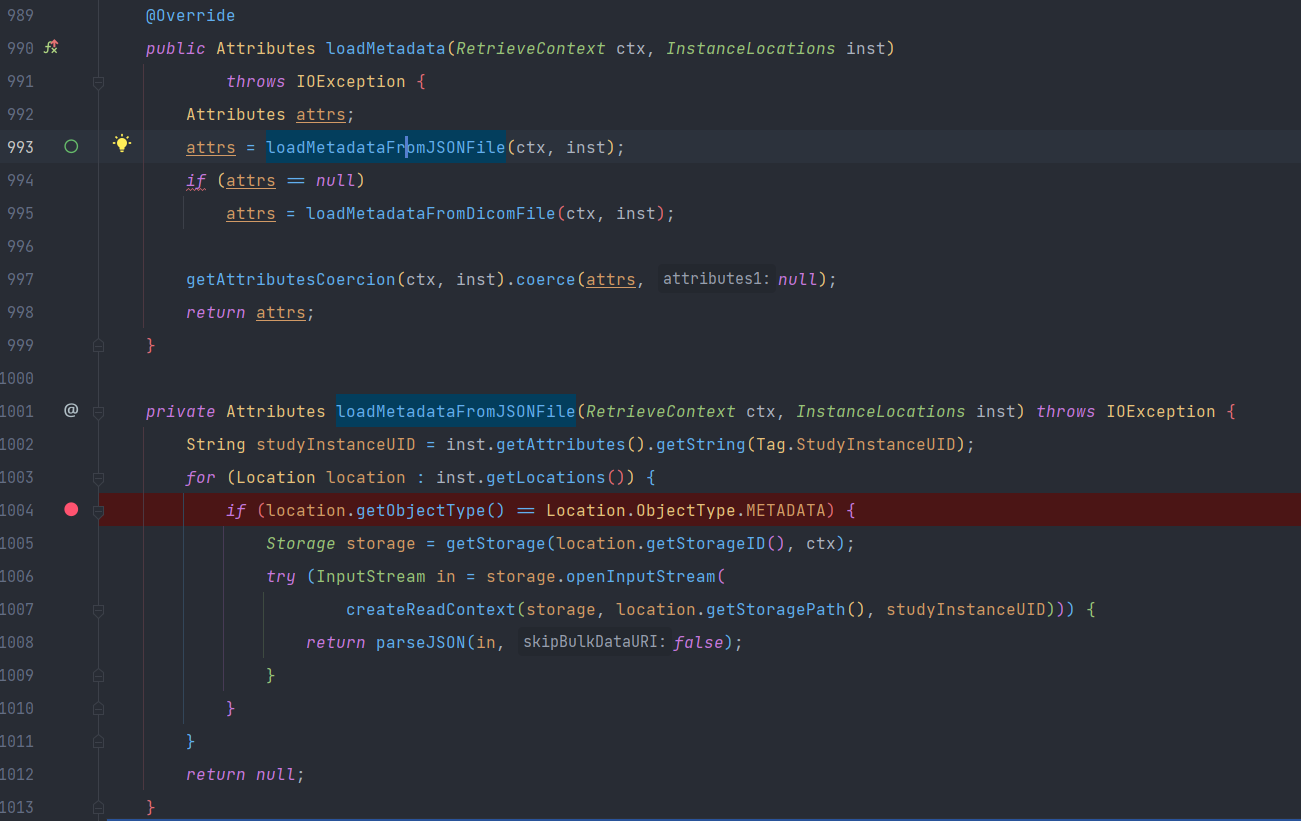Click the 'try' keyword on line 1006
1301x821 pixels.
click(x=281, y=576)
